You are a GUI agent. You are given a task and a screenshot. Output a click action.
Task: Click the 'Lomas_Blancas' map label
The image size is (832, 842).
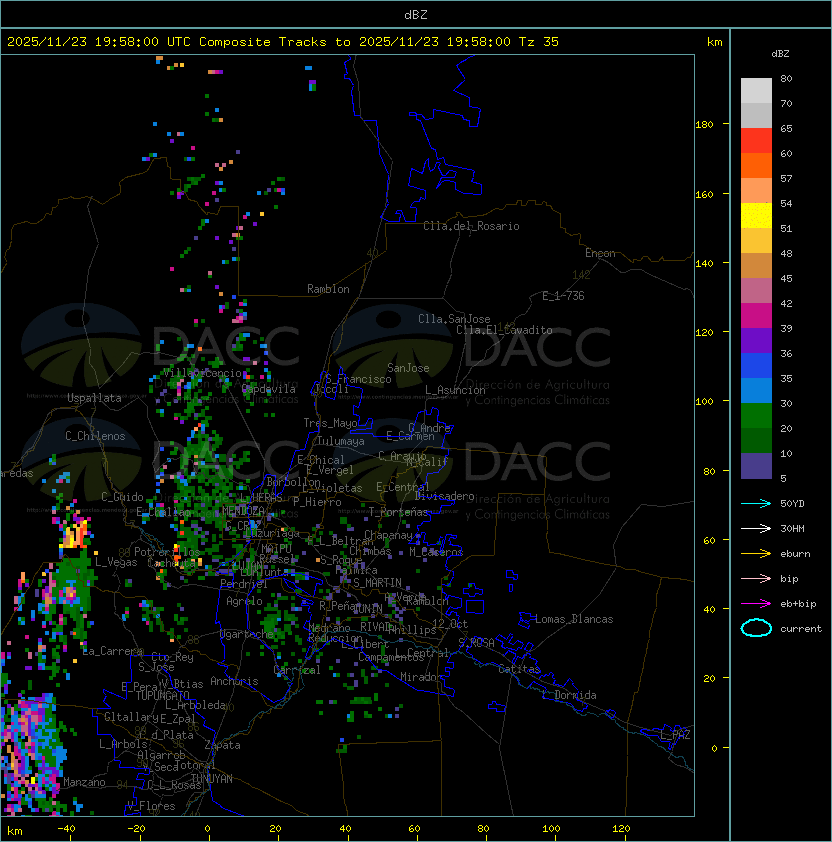pyautogui.click(x=574, y=619)
